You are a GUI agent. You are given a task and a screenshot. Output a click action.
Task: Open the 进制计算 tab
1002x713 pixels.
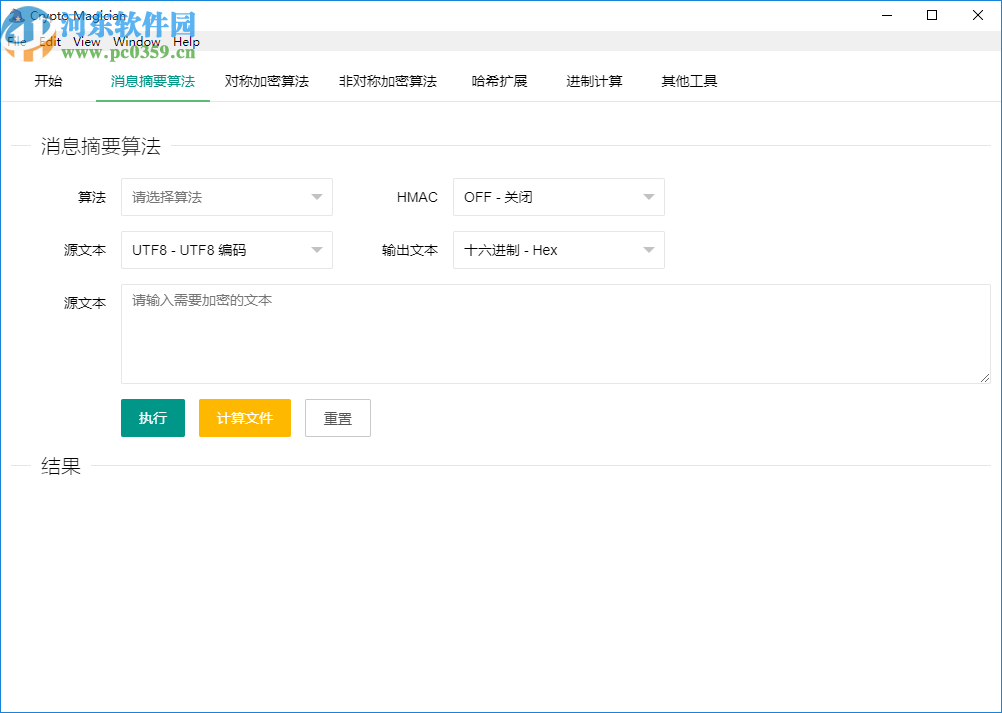point(593,81)
